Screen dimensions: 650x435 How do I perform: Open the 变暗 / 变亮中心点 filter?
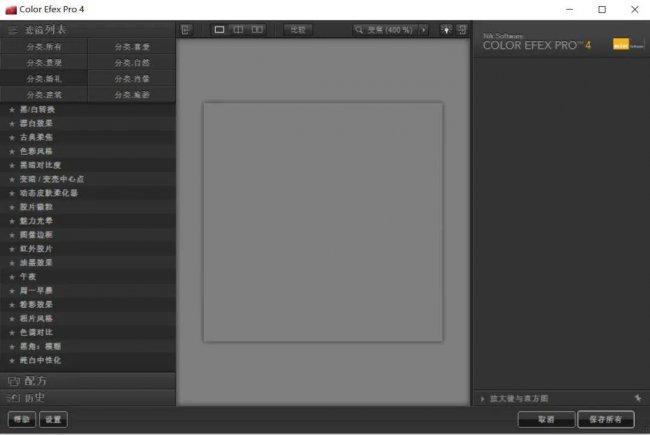(x=52, y=179)
